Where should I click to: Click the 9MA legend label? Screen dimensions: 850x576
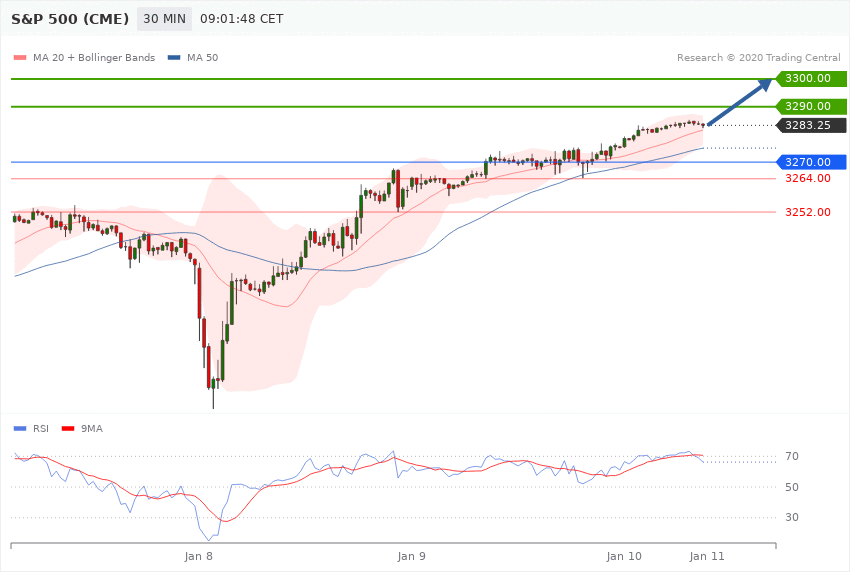92,429
